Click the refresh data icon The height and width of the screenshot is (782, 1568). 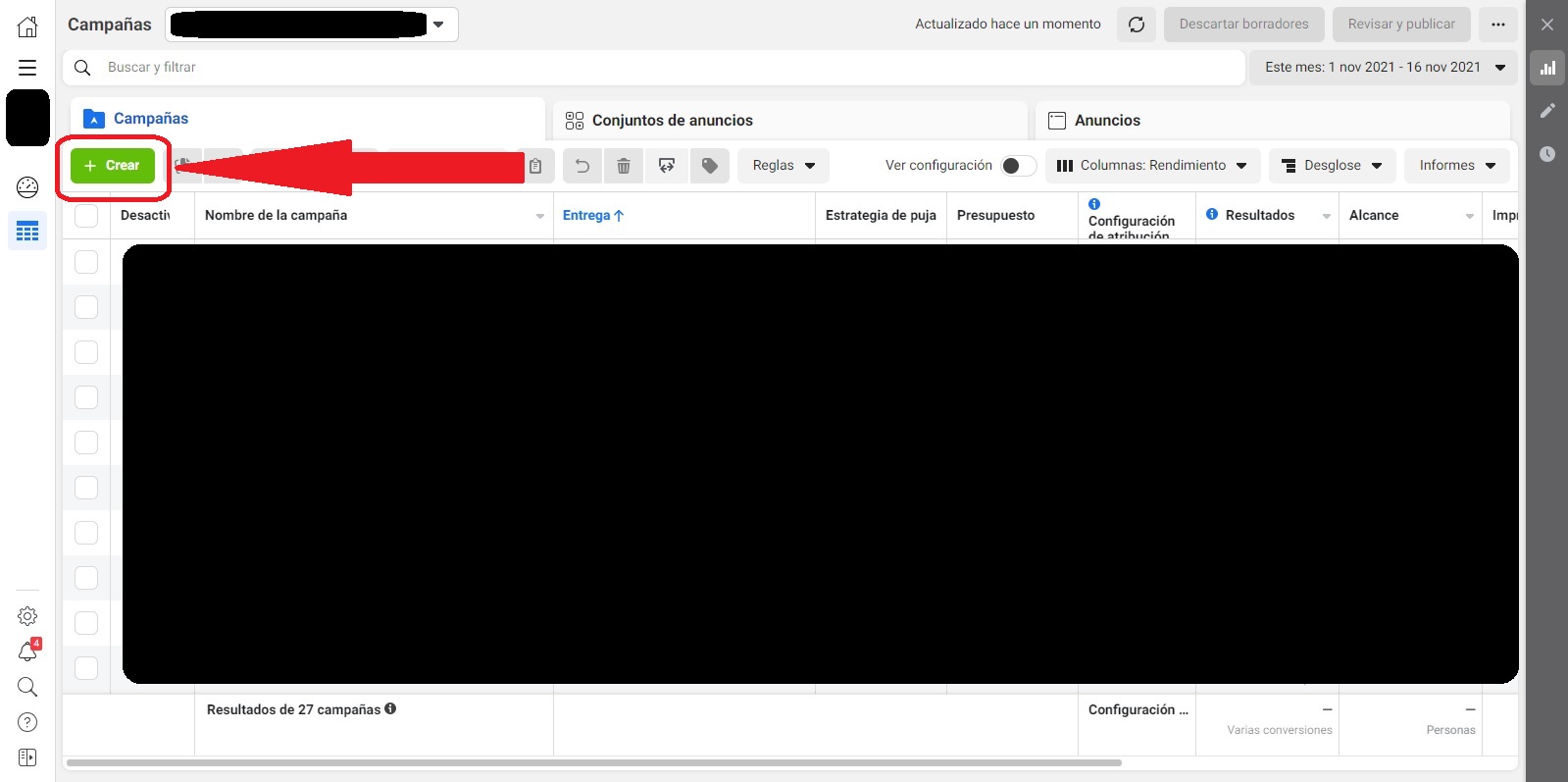[x=1137, y=25]
